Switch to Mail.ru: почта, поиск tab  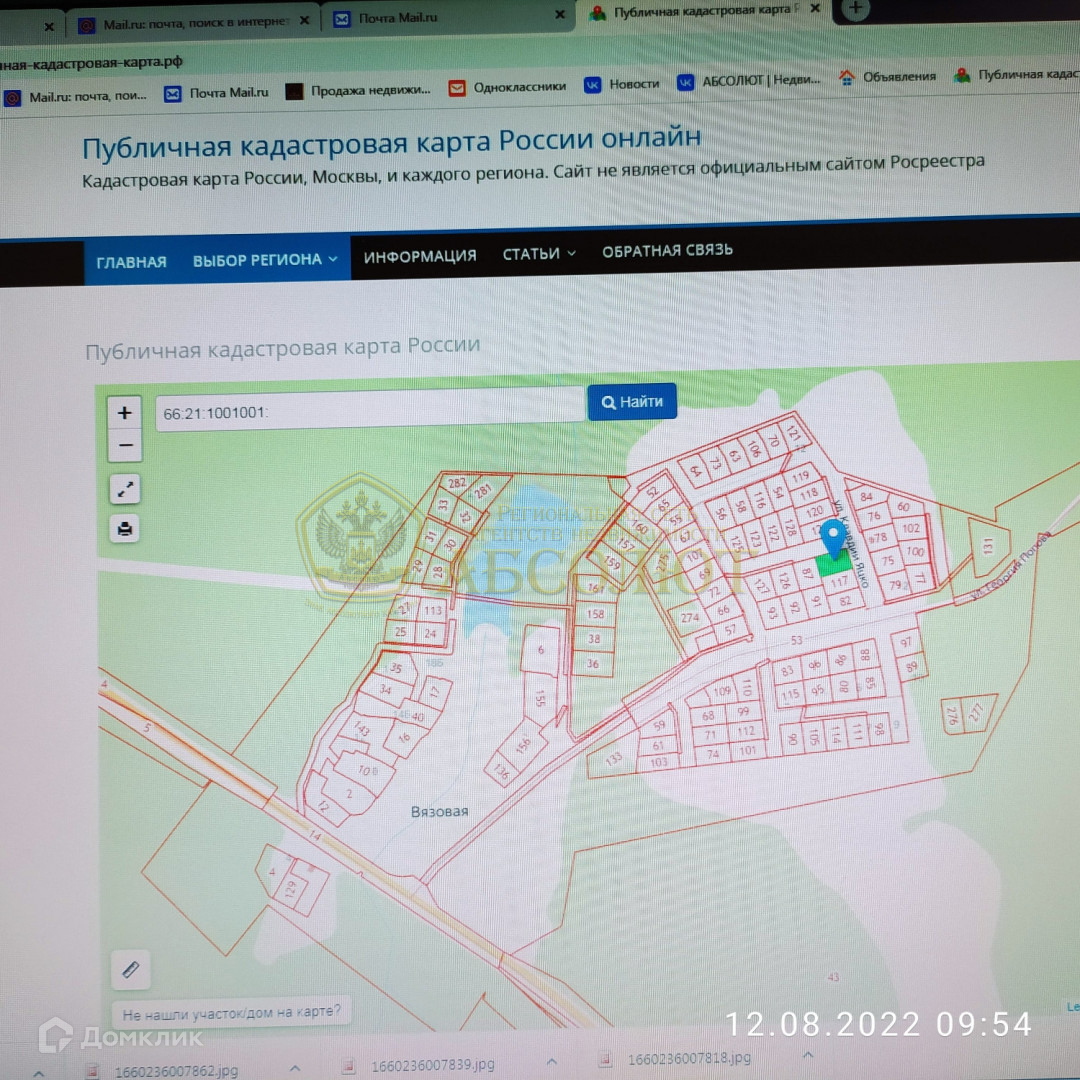[x=193, y=23]
